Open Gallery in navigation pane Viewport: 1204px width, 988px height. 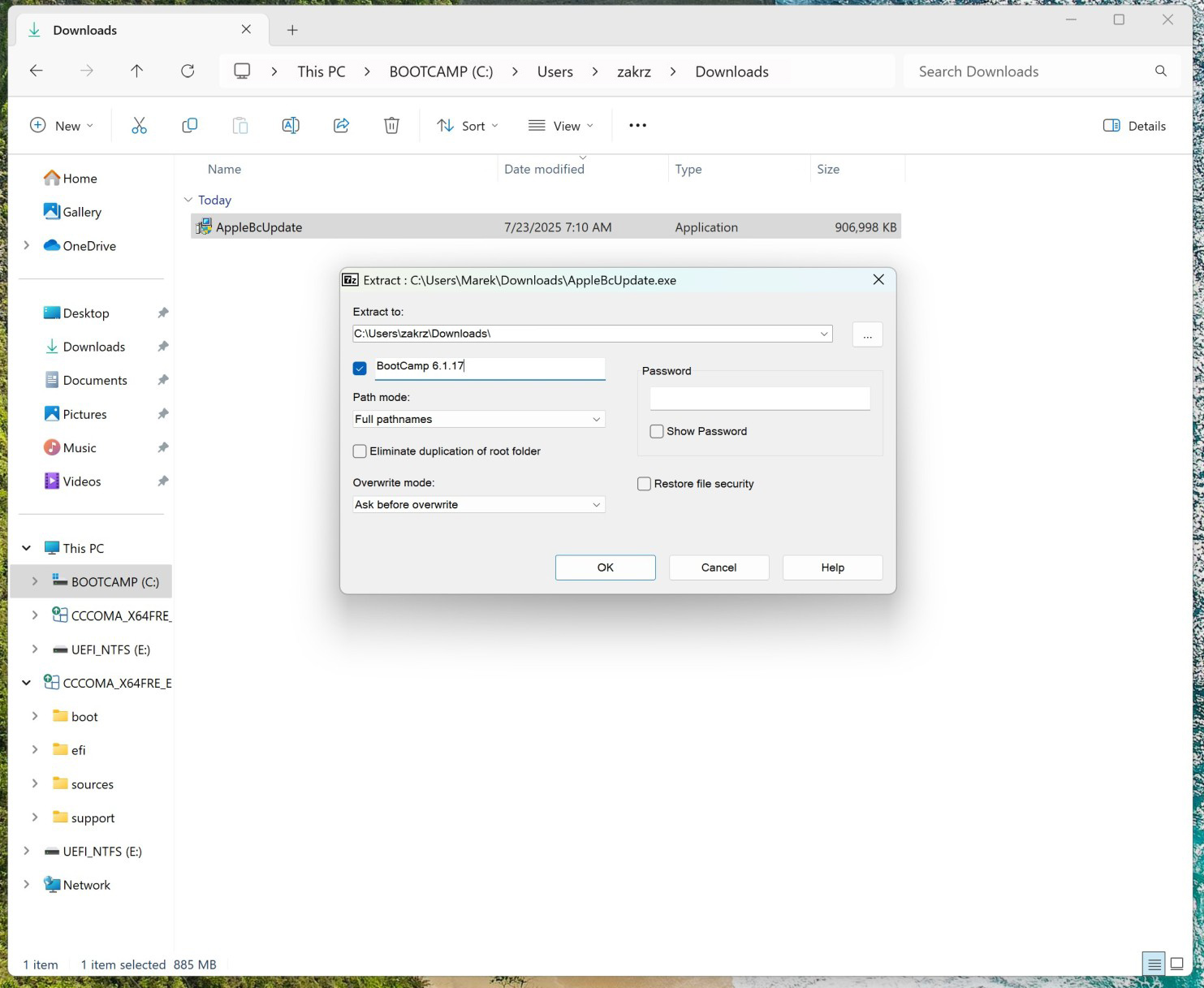click(x=73, y=212)
